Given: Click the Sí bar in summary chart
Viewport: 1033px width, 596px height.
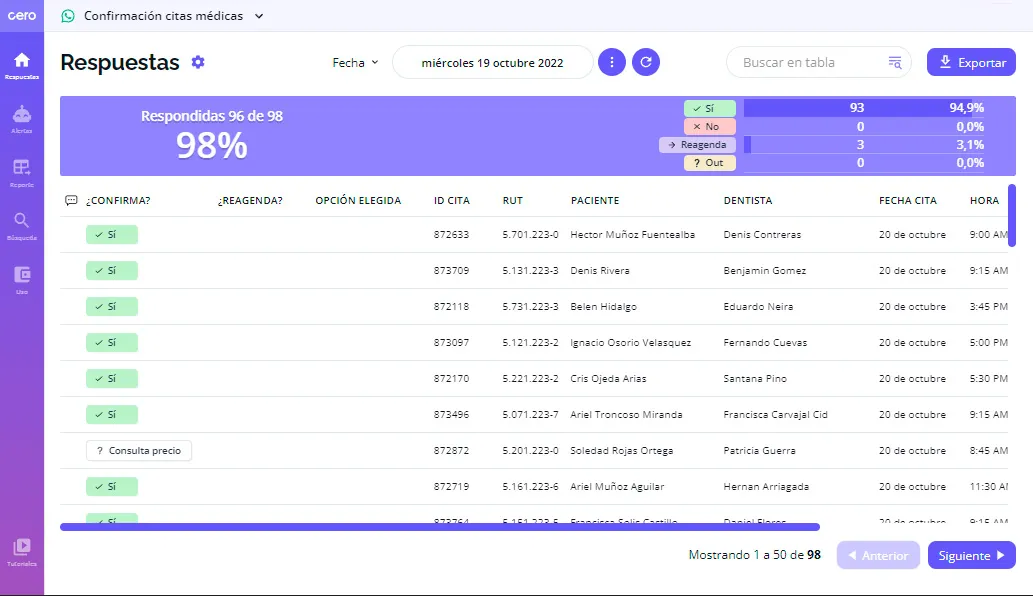Looking at the screenshot, I should click(x=858, y=108).
